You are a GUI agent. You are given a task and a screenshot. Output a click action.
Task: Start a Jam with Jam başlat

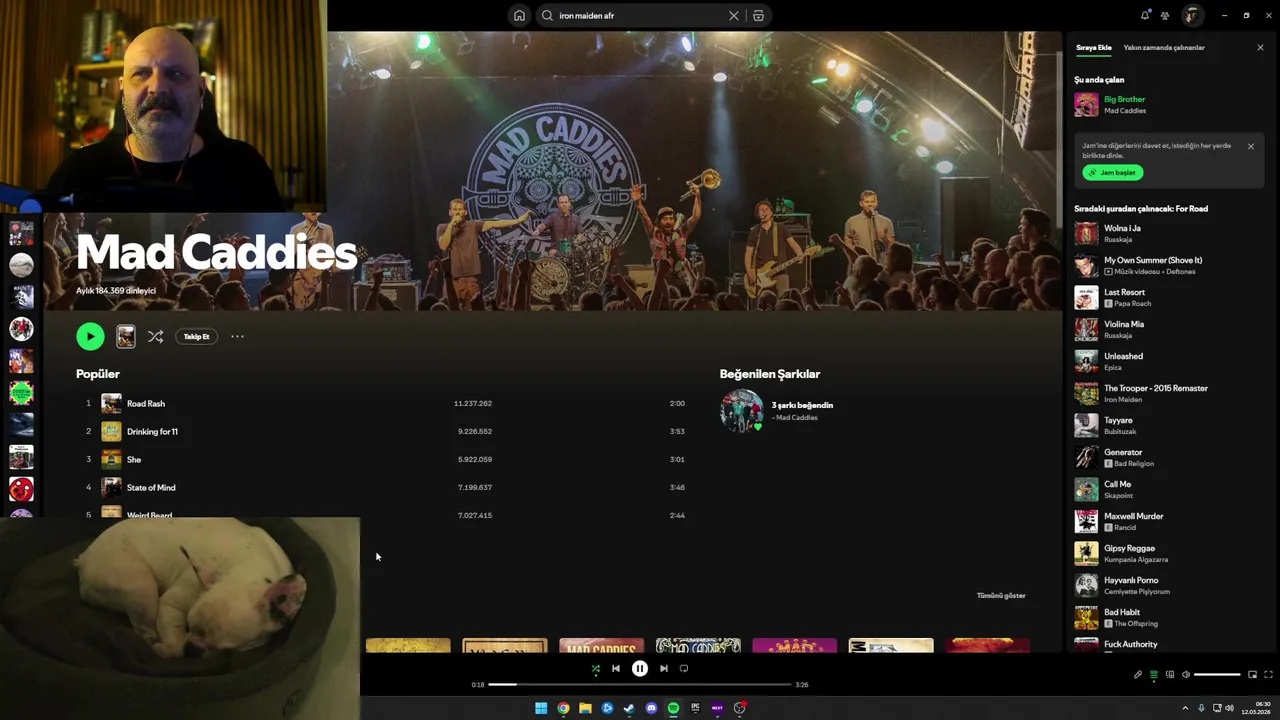pos(1112,172)
